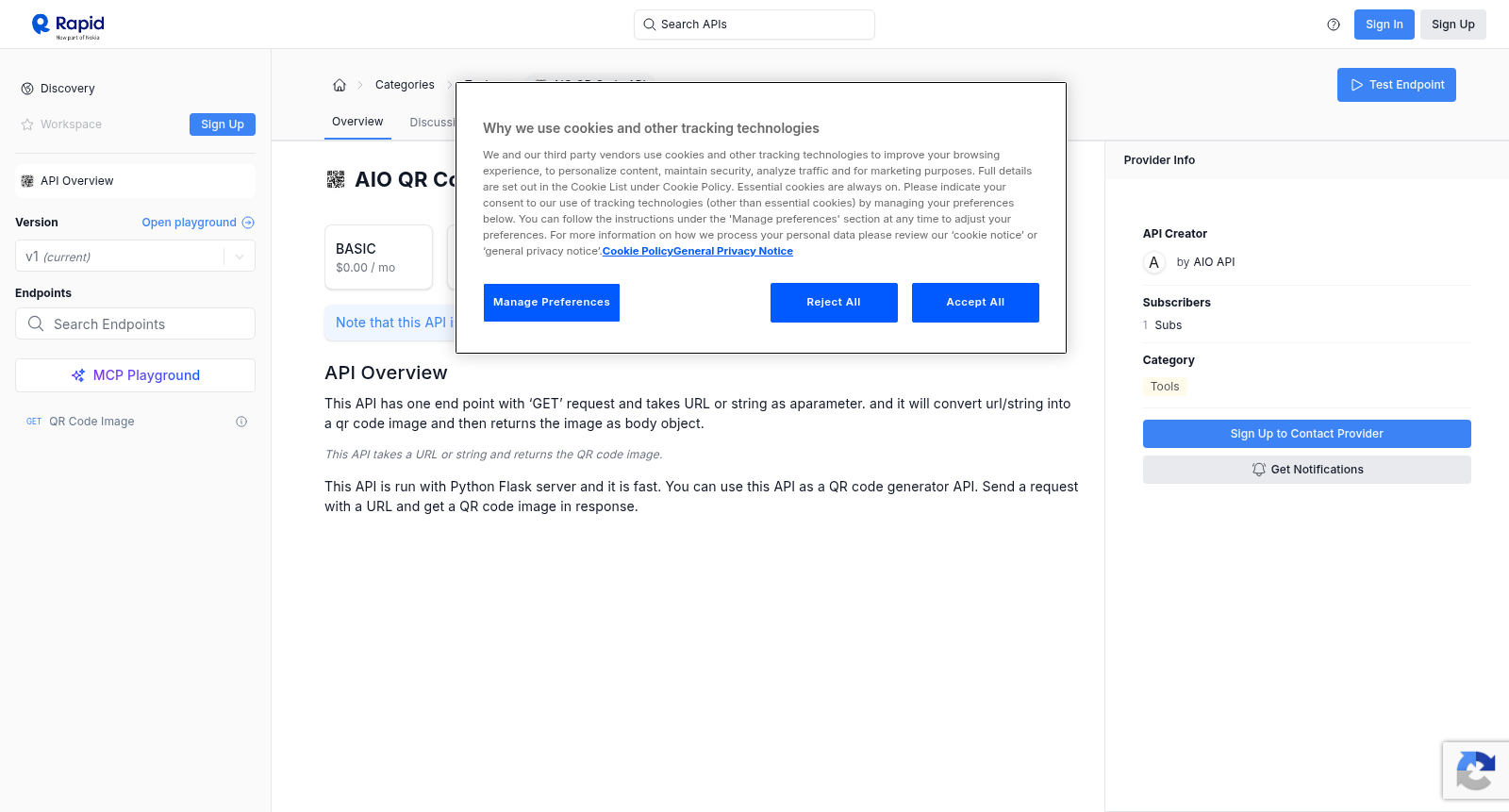Click in the Search APIs field
The height and width of the screenshot is (812, 1509).
754,25
